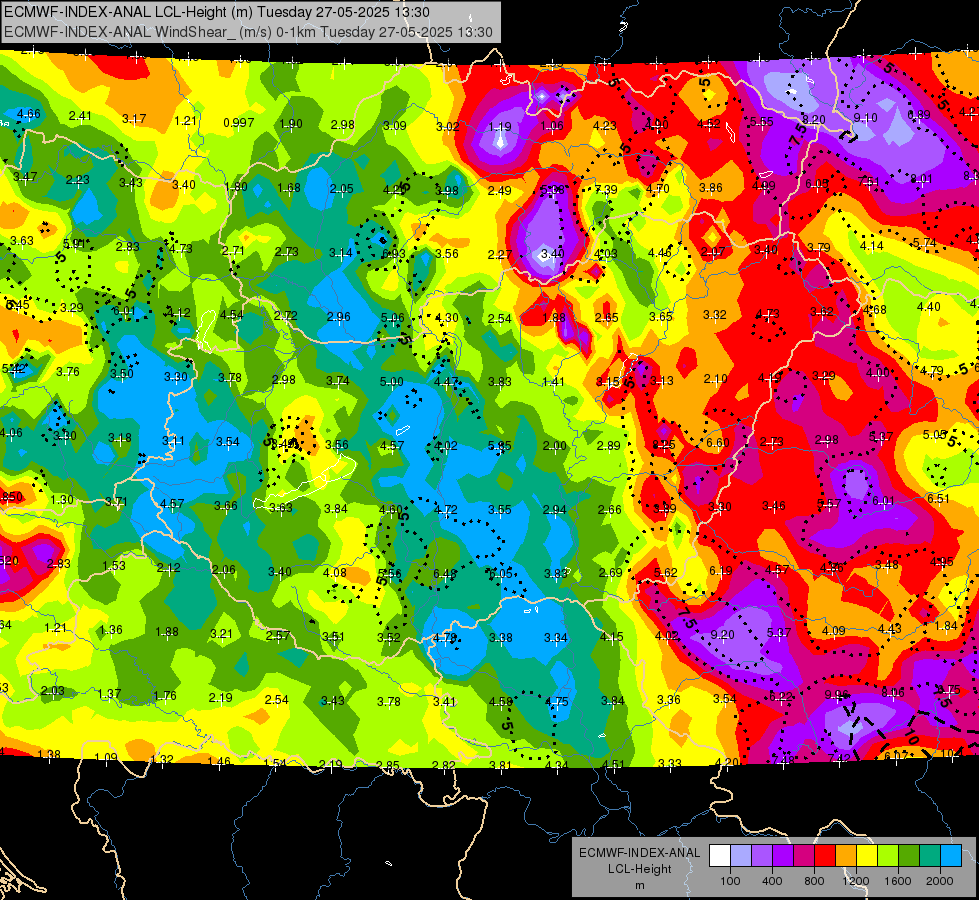
Task: Click the shear value 8.20
Action: pyautogui.click(x=814, y=119)
